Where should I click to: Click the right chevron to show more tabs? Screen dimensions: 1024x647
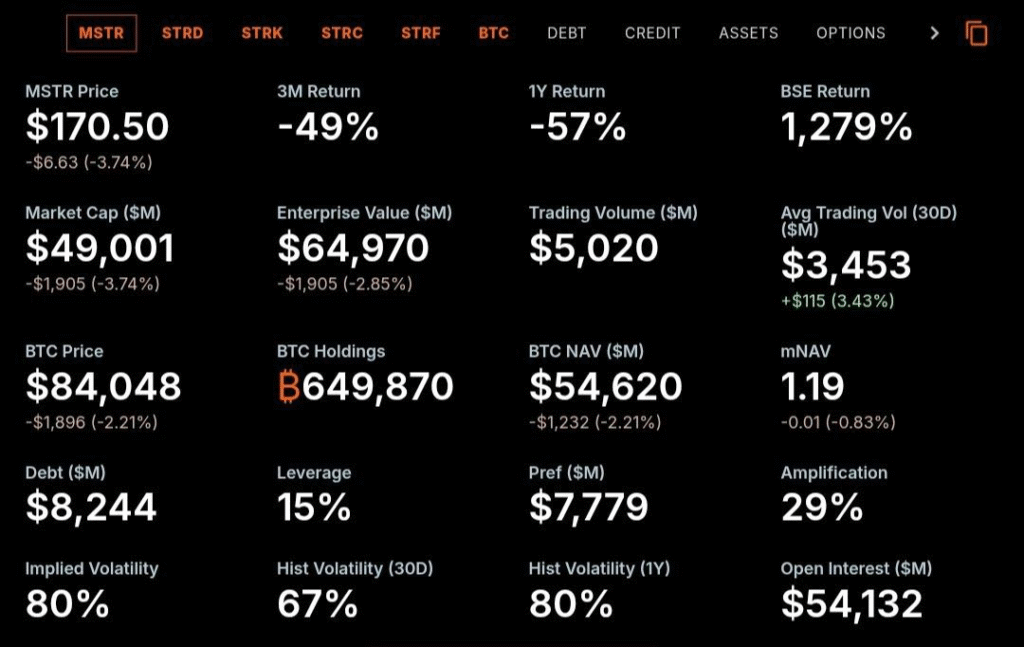coord(934,33)
